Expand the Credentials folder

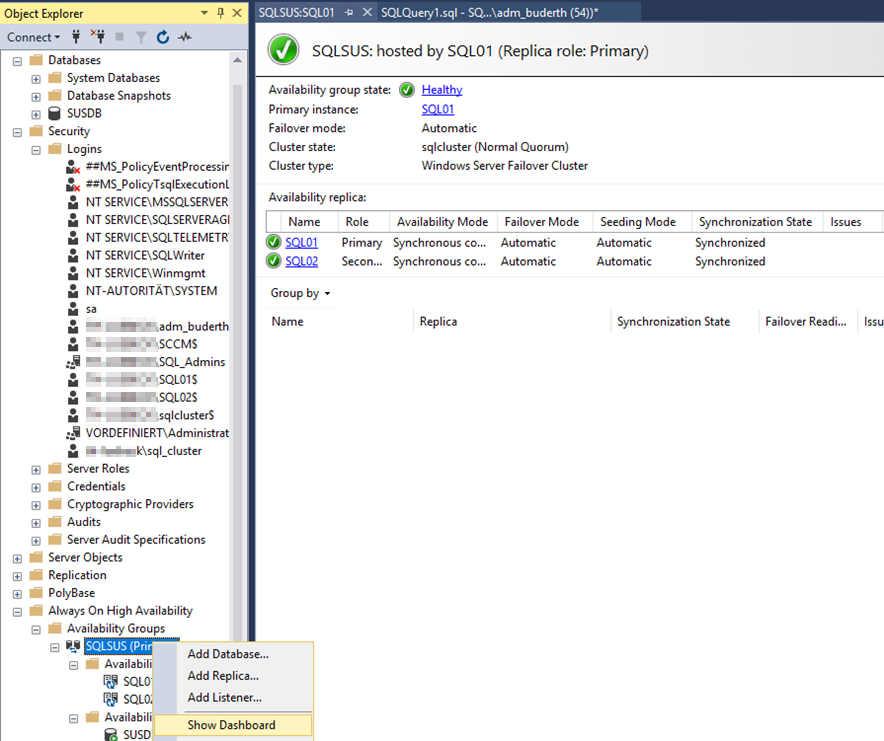[x=36, y=487]
